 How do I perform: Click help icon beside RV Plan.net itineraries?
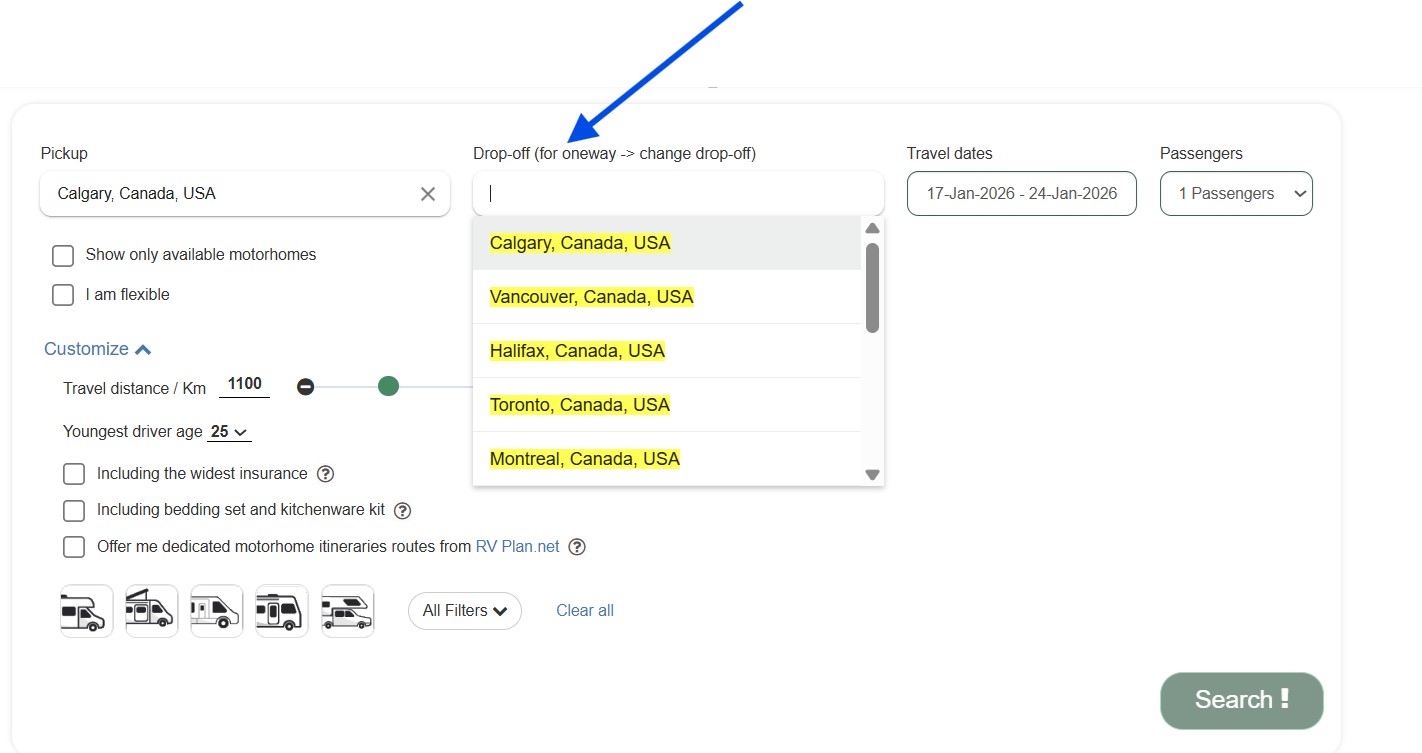[577, 547]
